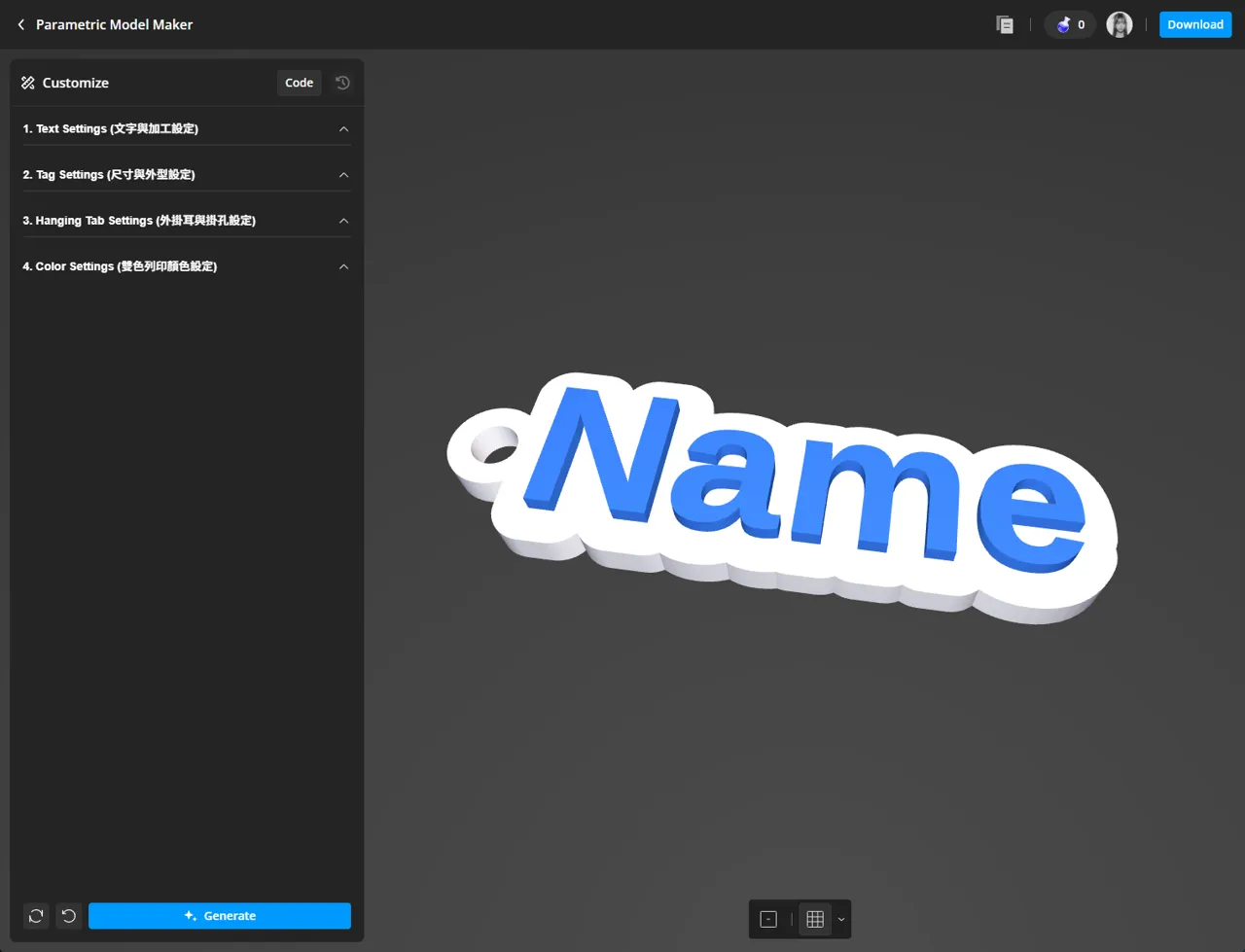The height and width of the screenshot is (952, 1245).
Task: Collapse the Color Settings section chevron
Action: (343, 266)
